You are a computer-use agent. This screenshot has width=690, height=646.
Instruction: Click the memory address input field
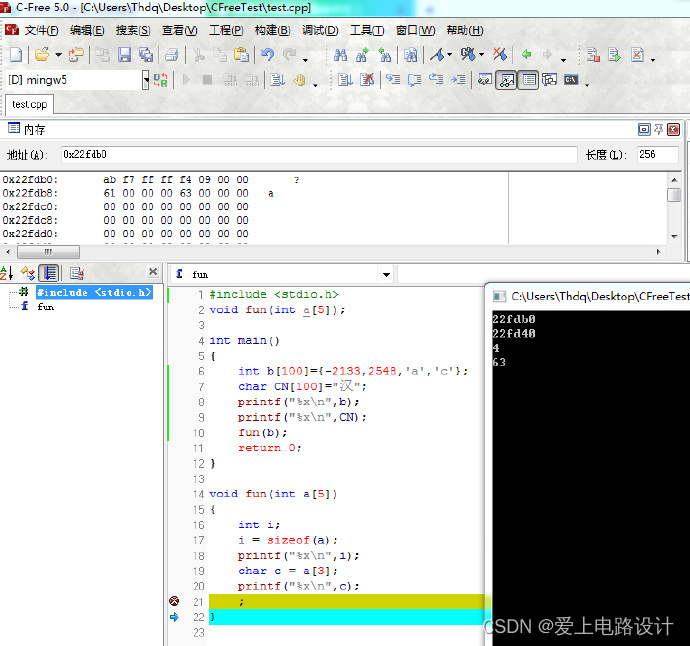click(x=319, y=154)
